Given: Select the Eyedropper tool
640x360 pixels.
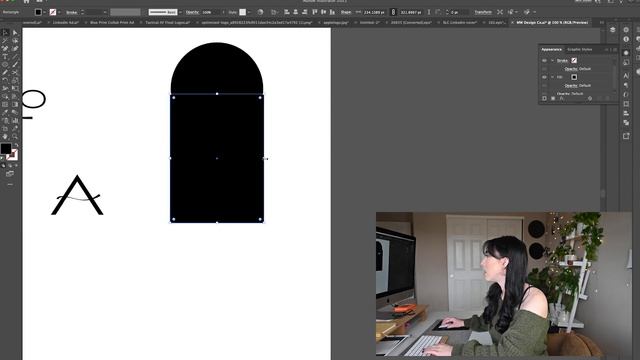Looking at the screenshot, I should (x=5, y=112).
